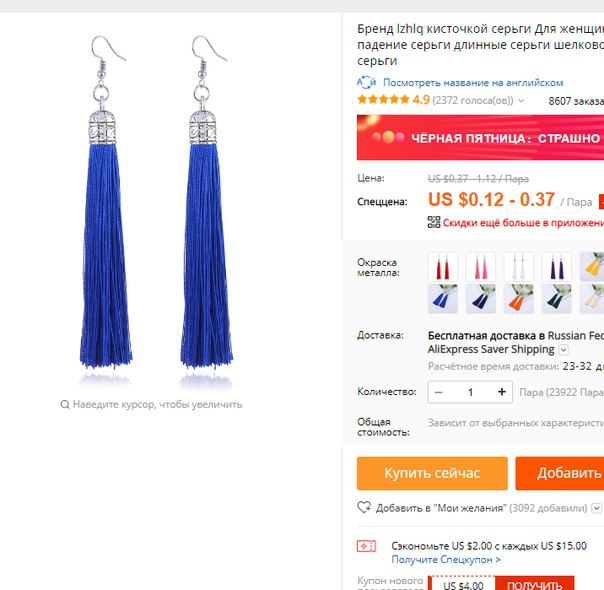Screen dimensions: 604x590
Task: Click the quantity input field
Action: (470, 392)
